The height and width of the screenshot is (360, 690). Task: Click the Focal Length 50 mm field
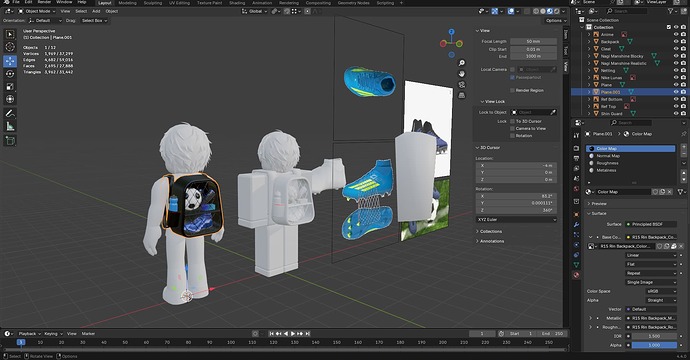(x=533, y=41)
